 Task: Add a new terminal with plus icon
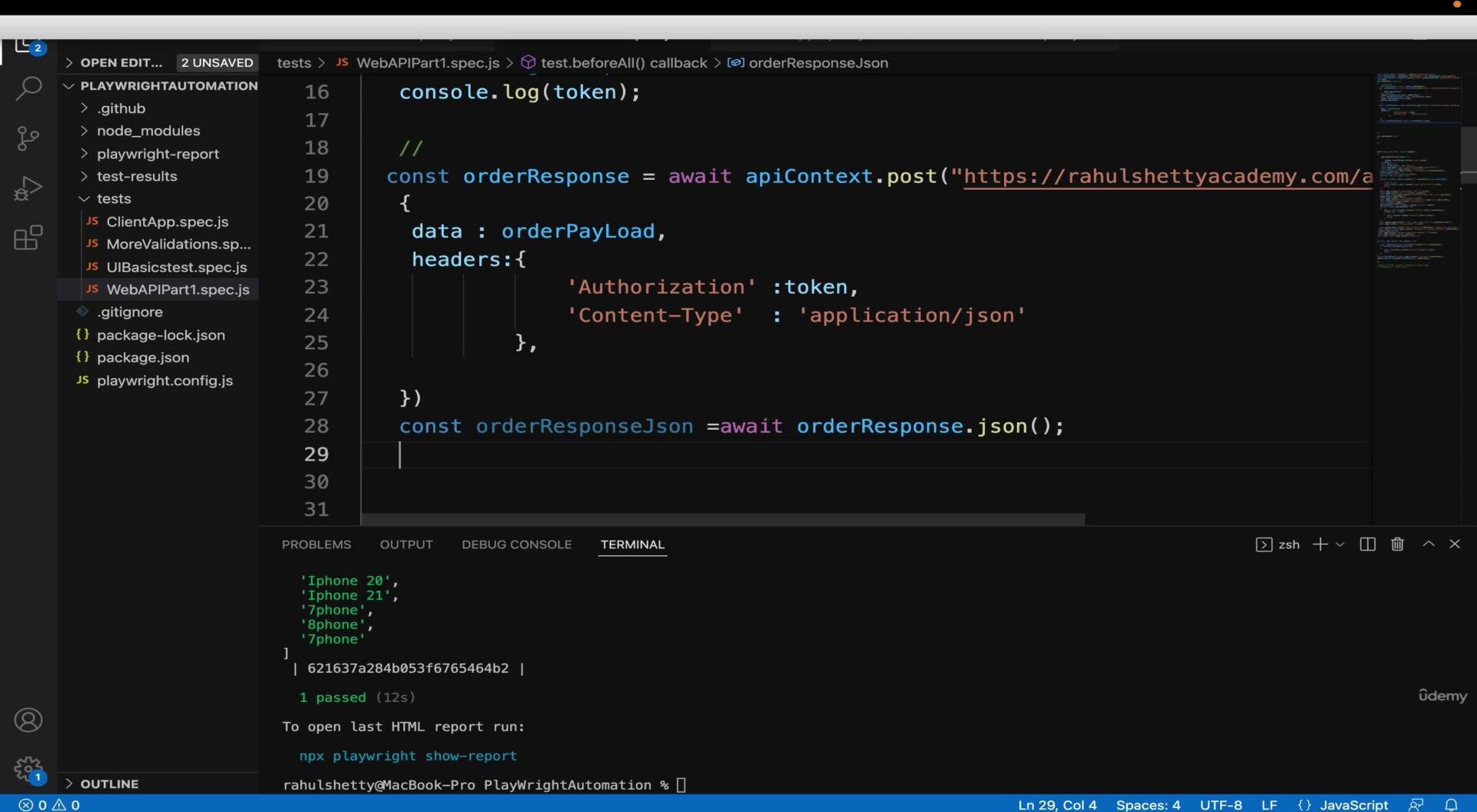pos(1320,544)
